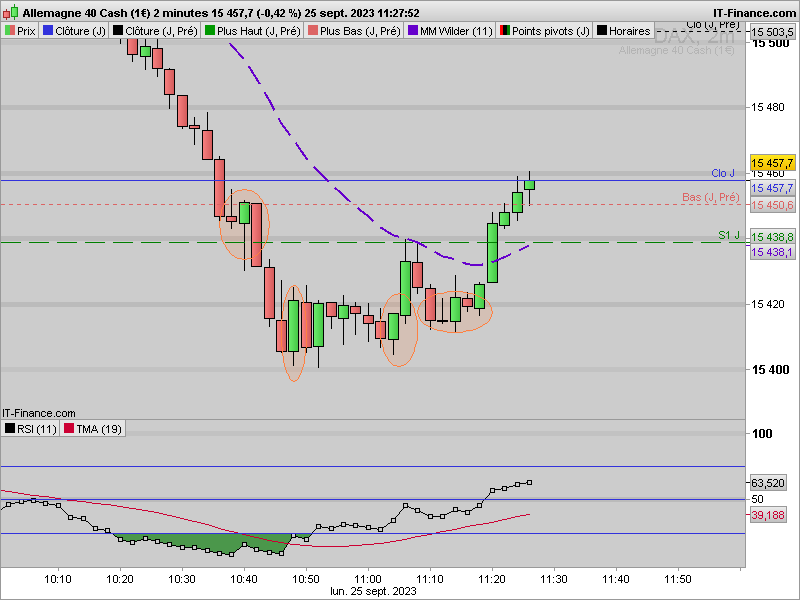Click the purple MM Wilder swatch
This screenshot has height=600, width=800.
413,31
